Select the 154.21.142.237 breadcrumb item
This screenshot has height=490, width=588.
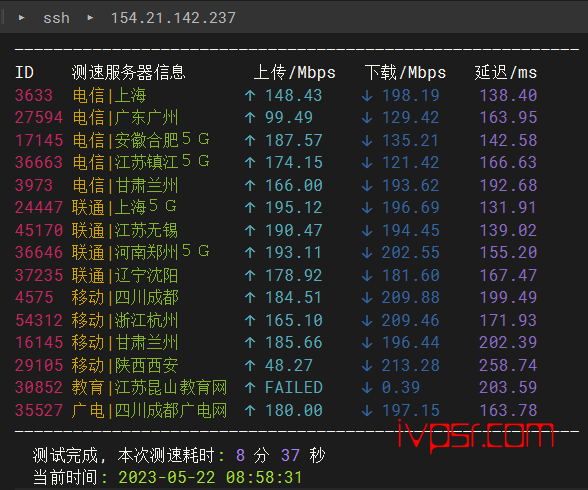(x=173, y=18)
